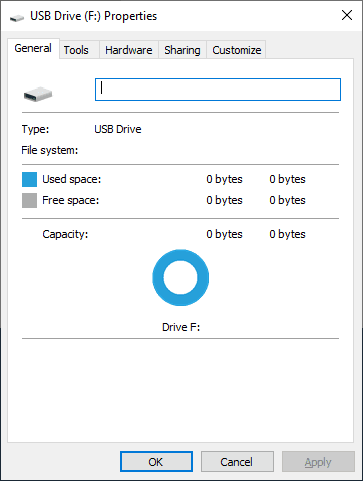Click the USB drive icon in title bar
The image size is (363, 481).
[17, 17]
